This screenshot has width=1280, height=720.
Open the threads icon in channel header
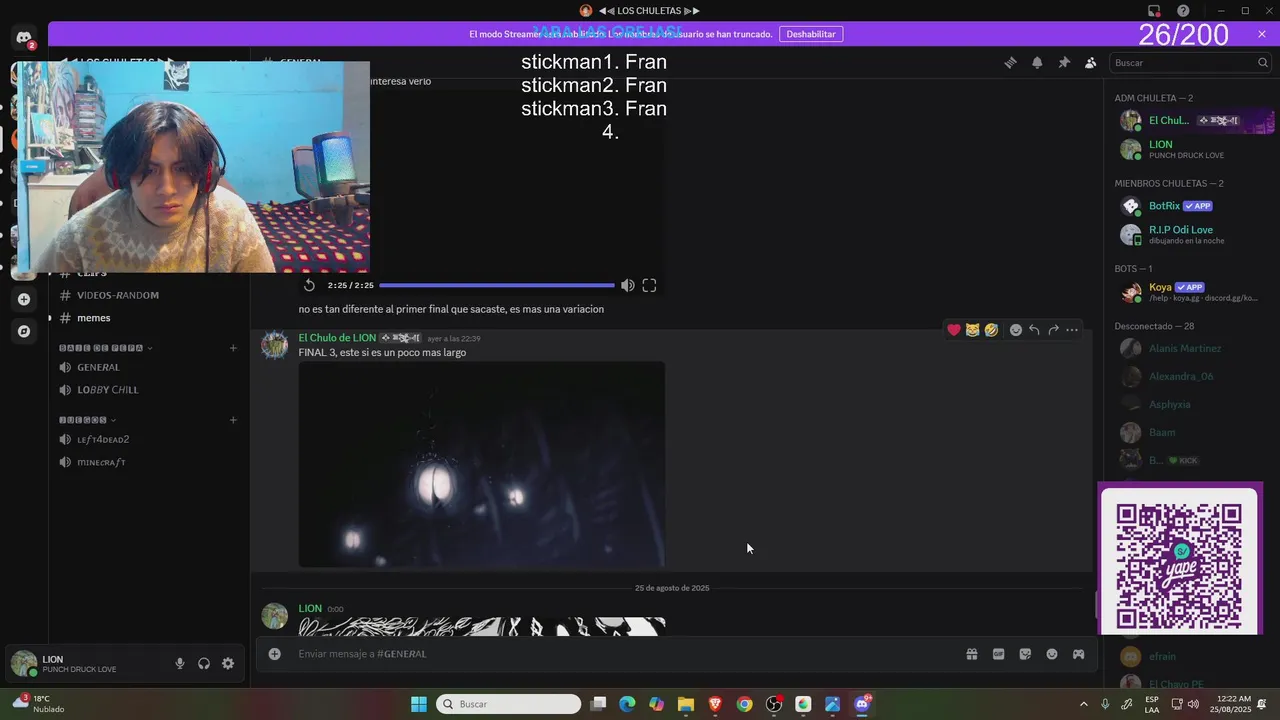(1010, 62)
